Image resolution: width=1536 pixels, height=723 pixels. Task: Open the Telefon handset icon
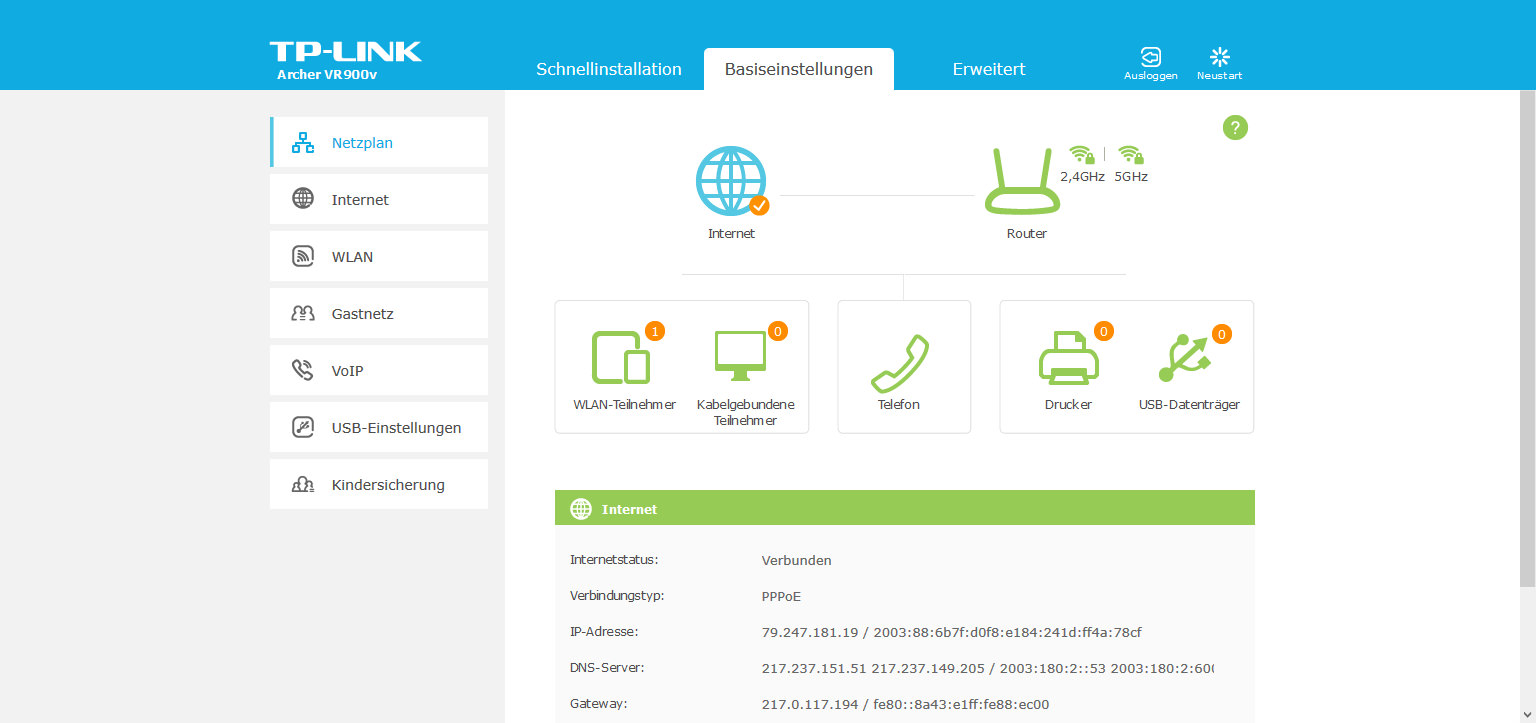899,364
